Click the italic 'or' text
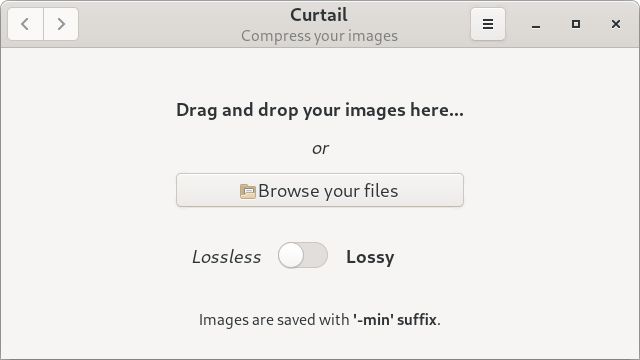Image resolution: width=640 pixels, height=360 pixels. point(320,149)
